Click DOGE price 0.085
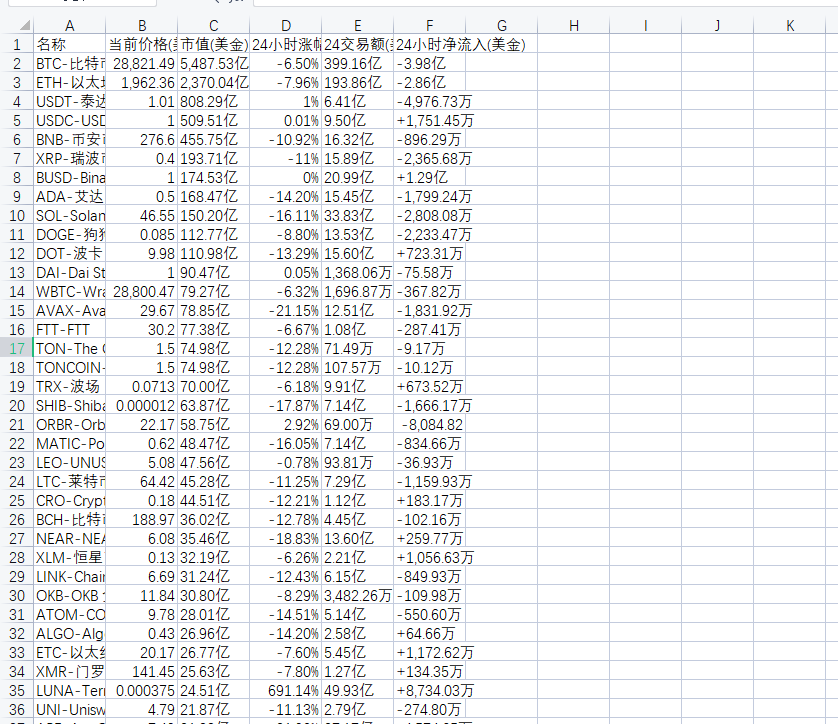838x724 pixels. (142, 235)
